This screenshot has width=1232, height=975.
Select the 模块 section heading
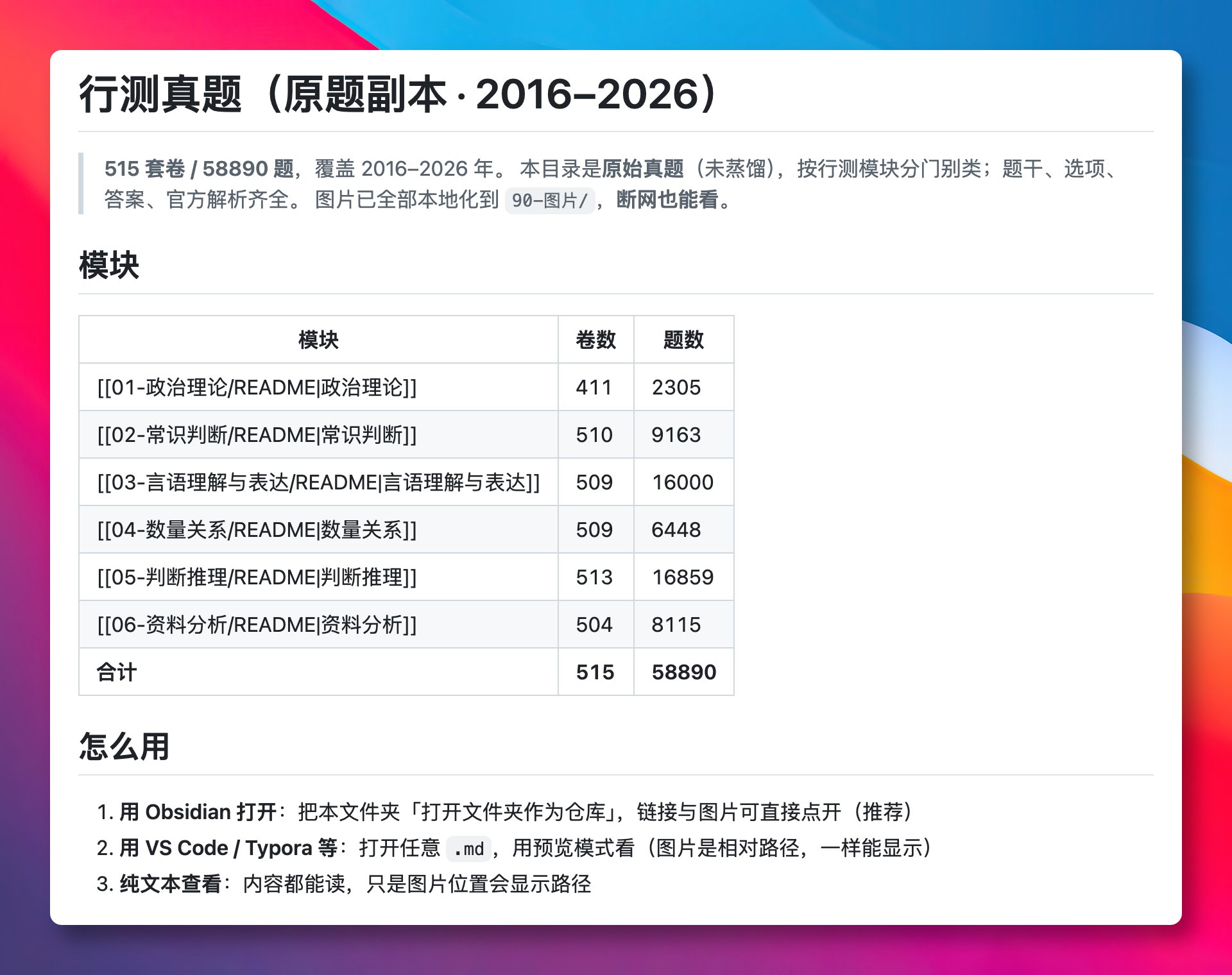pyautogui.click(x=109, y=265)
